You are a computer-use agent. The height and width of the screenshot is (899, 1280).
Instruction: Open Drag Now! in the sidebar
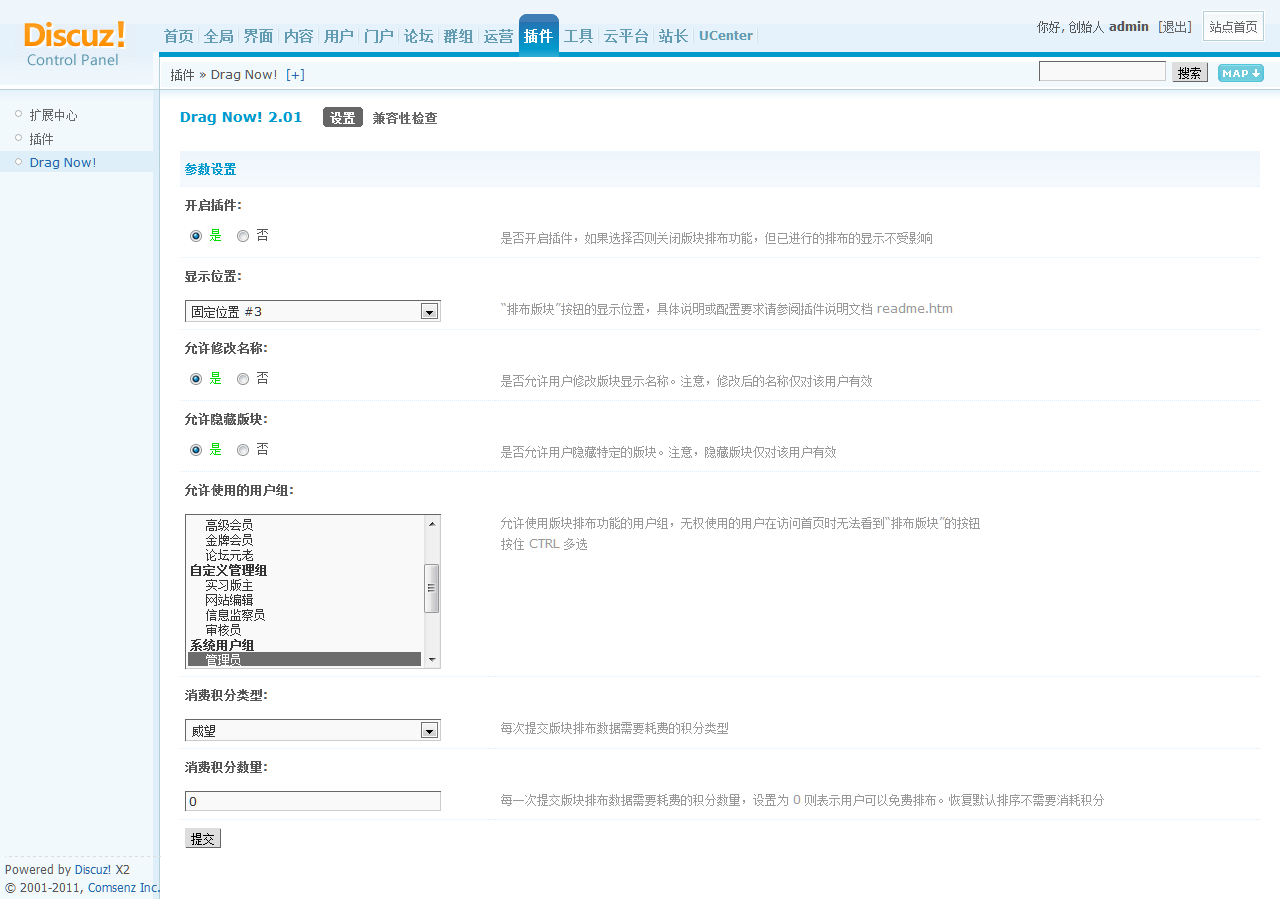[x=63, y=162]
